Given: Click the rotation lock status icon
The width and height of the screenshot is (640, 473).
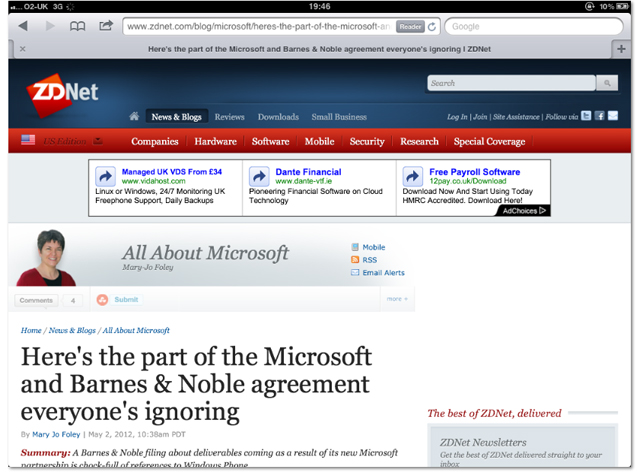Looking at the screenshot, I should tap(589, 6).
